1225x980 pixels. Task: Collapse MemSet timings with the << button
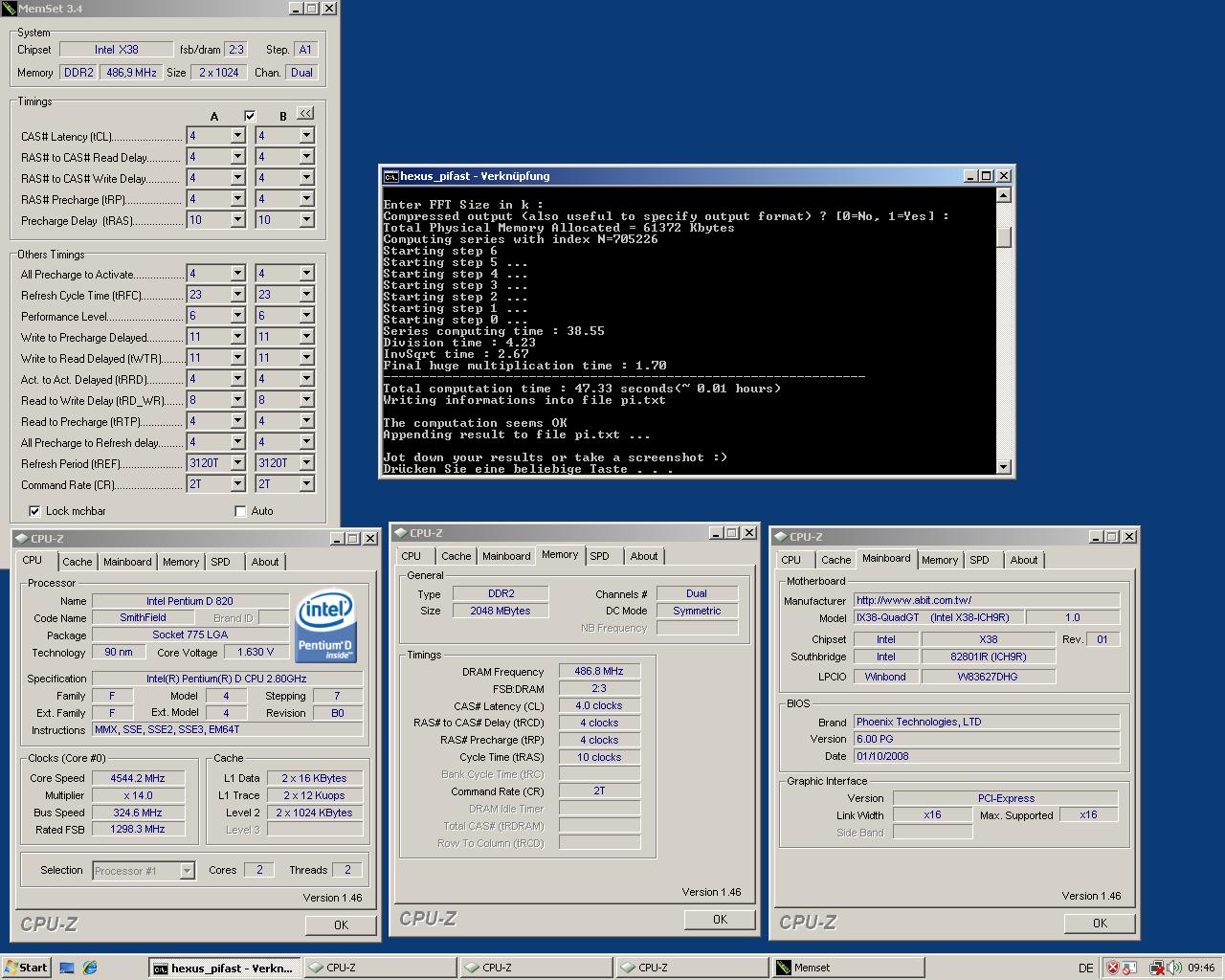click(304, 114)
